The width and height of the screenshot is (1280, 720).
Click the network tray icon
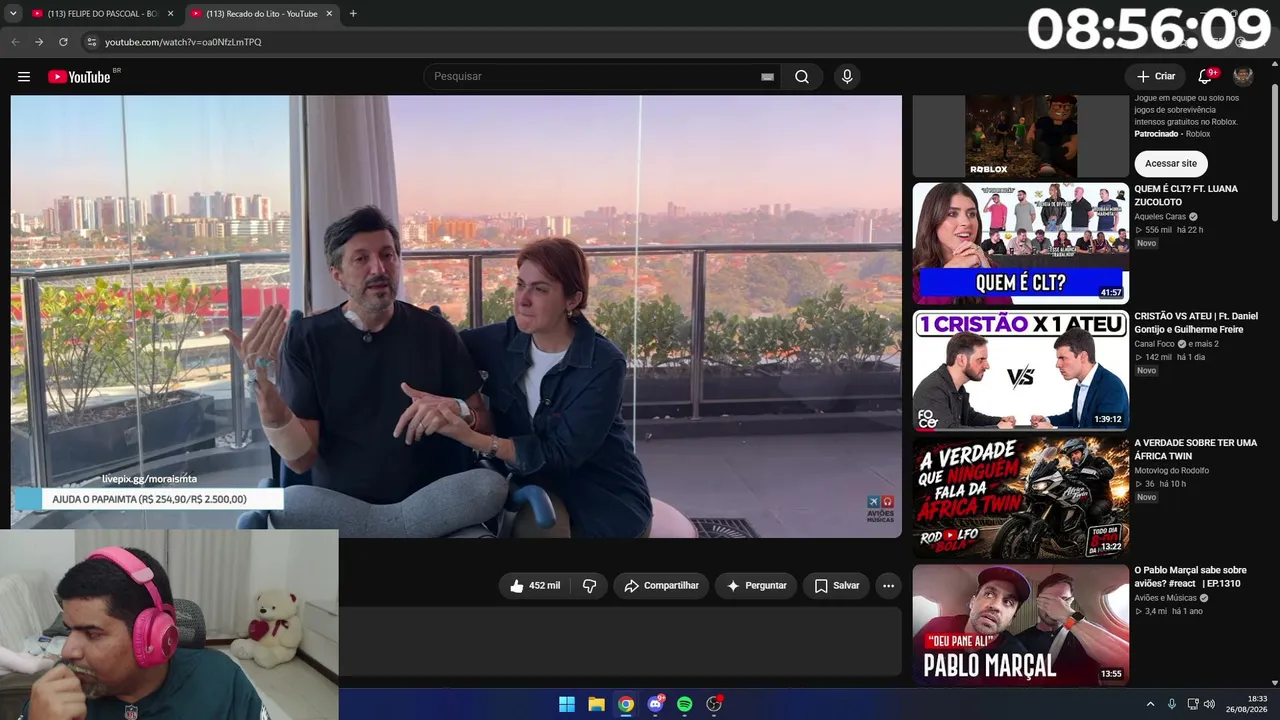click(x=1192, y=704)
